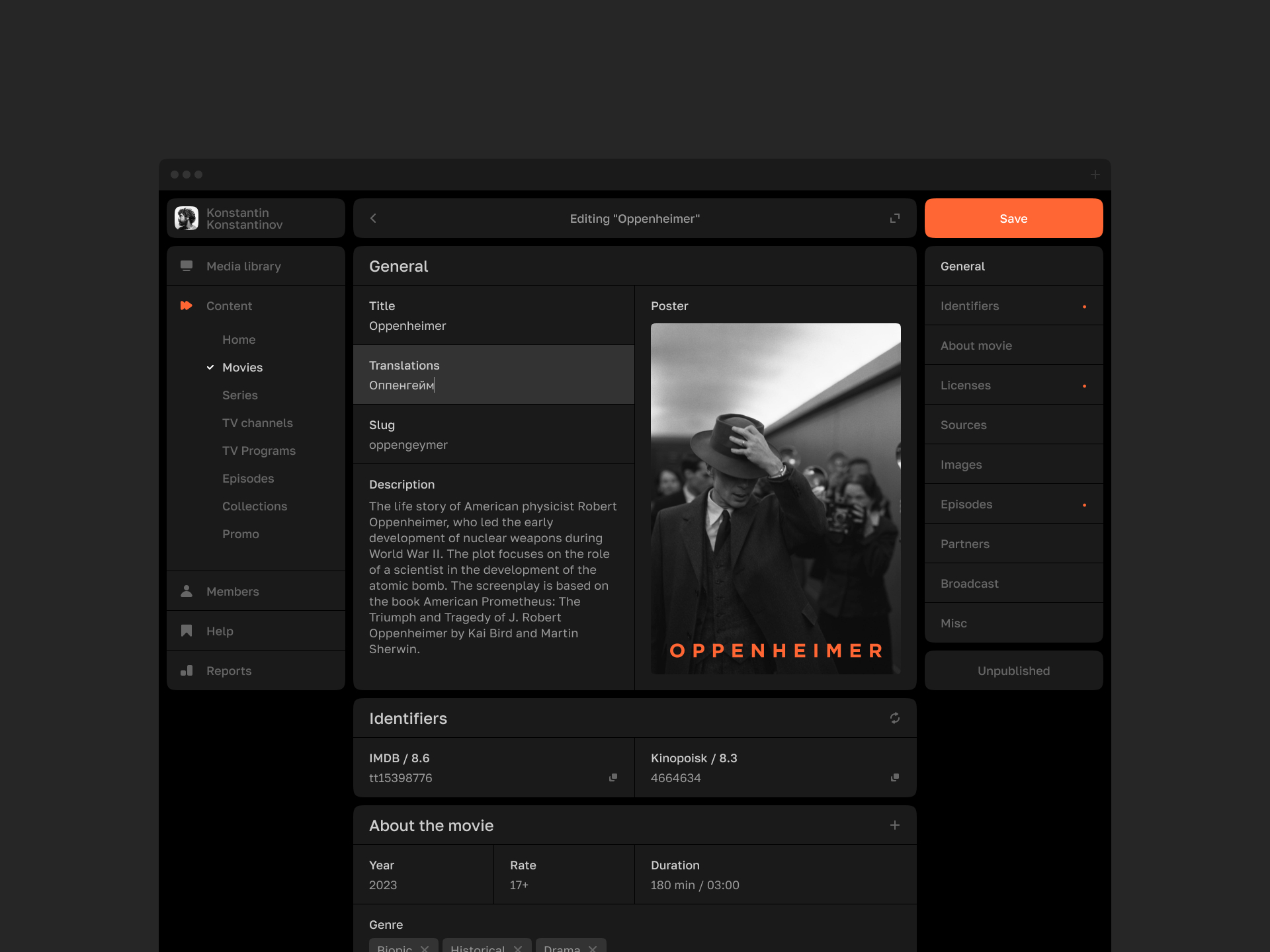Screen dimensions: 1270x952
Task: Click the Slug input field
Action: coord(494,434)
